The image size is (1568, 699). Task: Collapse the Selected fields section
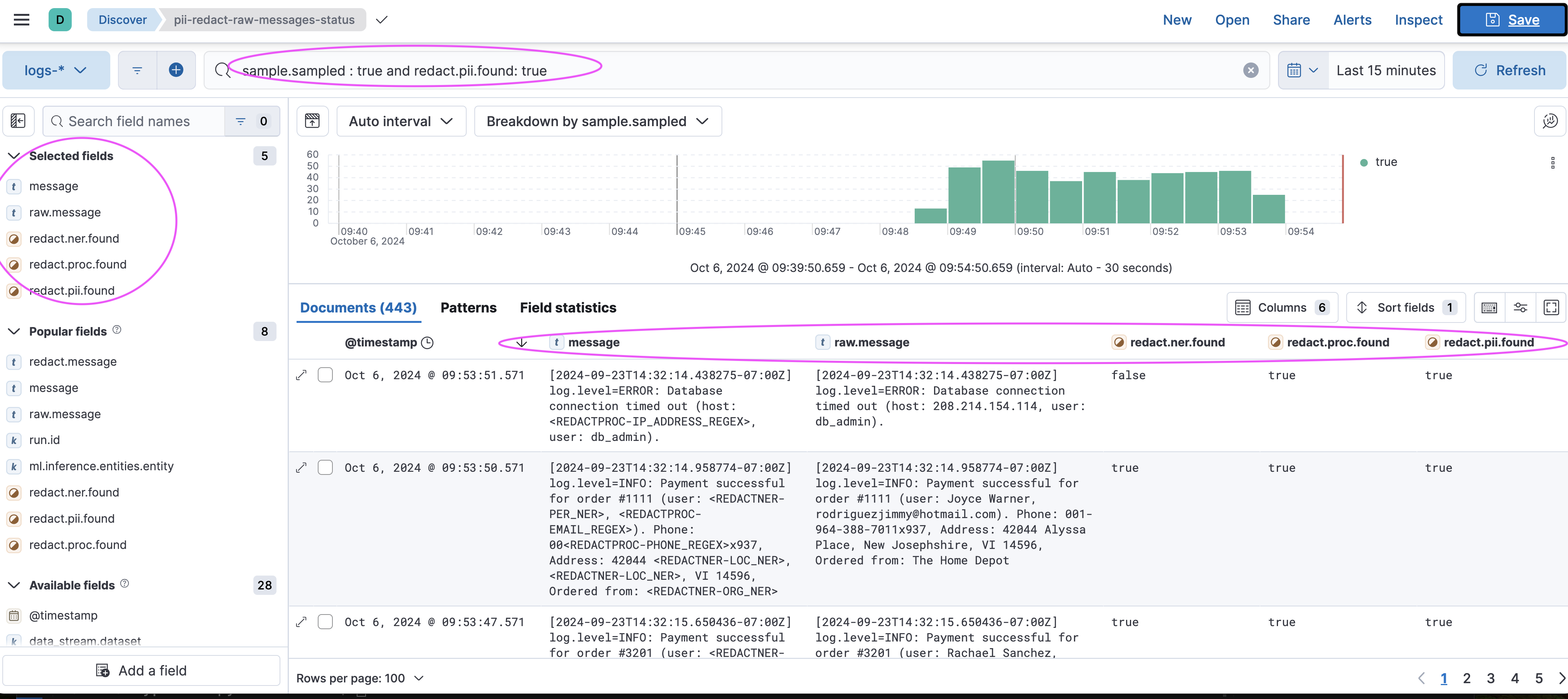pos(13,156)
